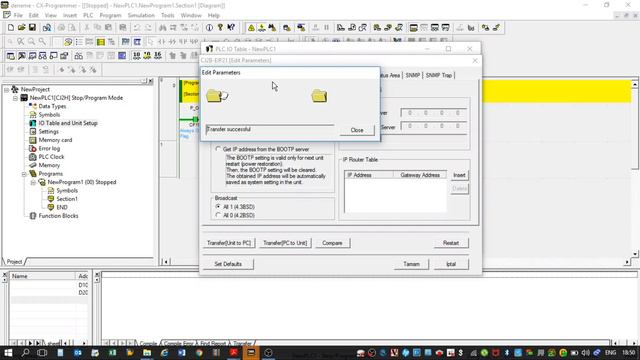640x360 pixels.
Task: Open Chrome from the taskbar
Action: click(x=199, y=353)
